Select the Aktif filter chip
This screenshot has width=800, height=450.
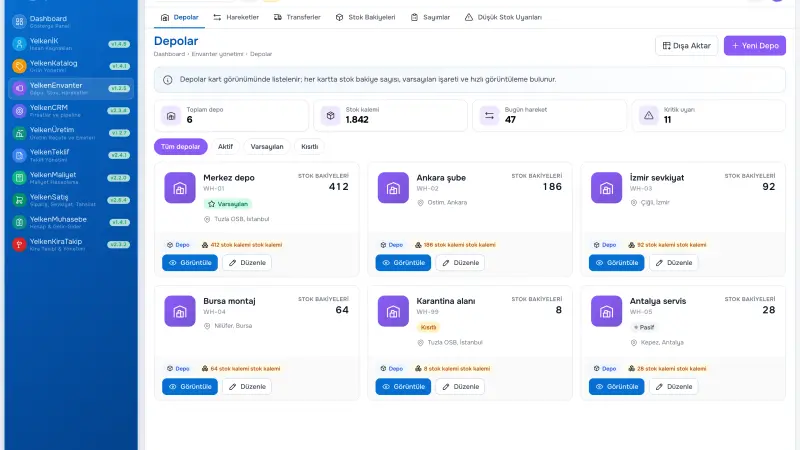tap(225, 146)
